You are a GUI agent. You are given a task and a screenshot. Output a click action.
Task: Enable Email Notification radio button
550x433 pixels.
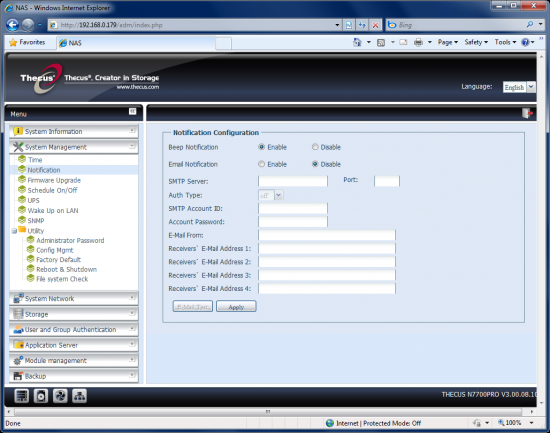[261, 164]
